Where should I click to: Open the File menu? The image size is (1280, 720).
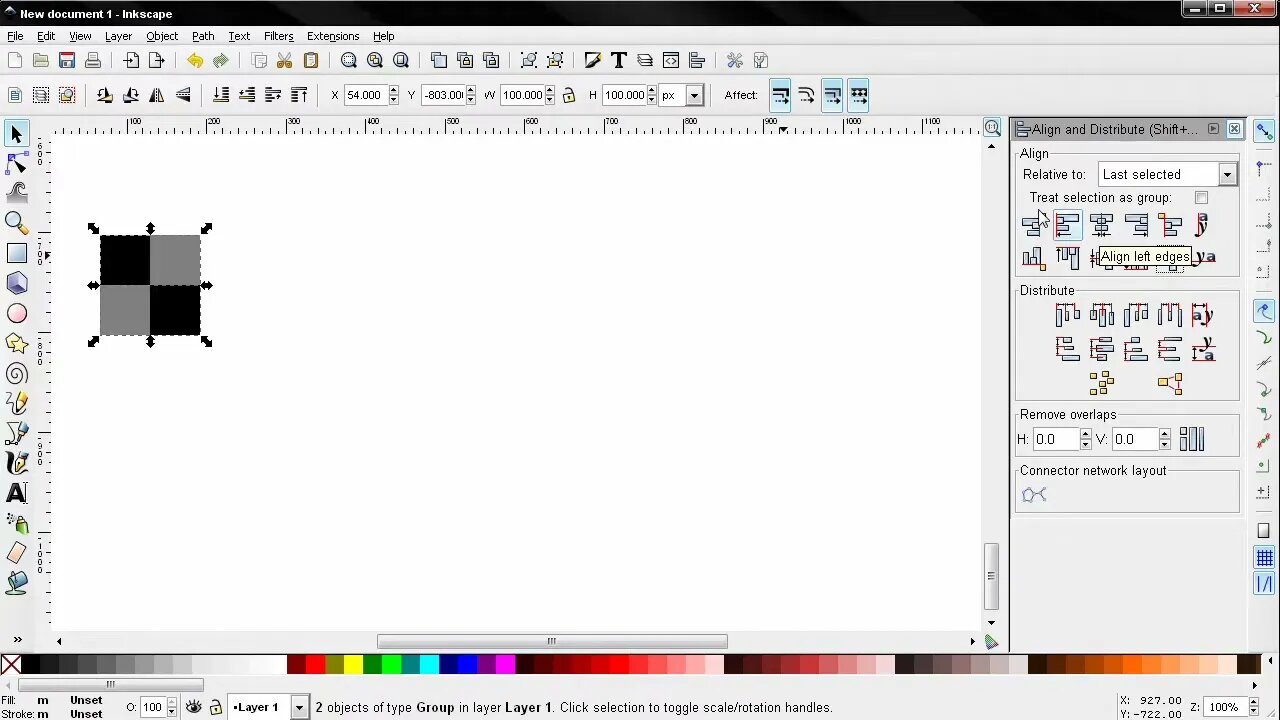tap(15, 36)
